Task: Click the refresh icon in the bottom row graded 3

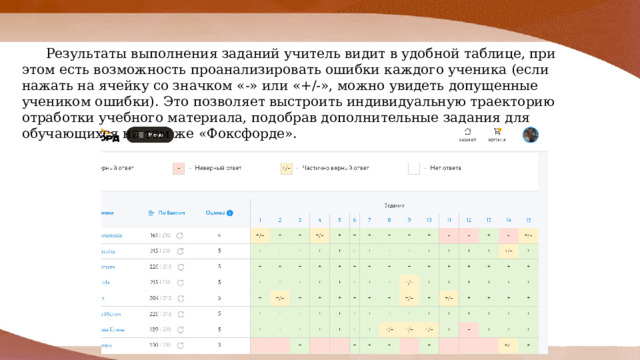Action: click(180, 345)
